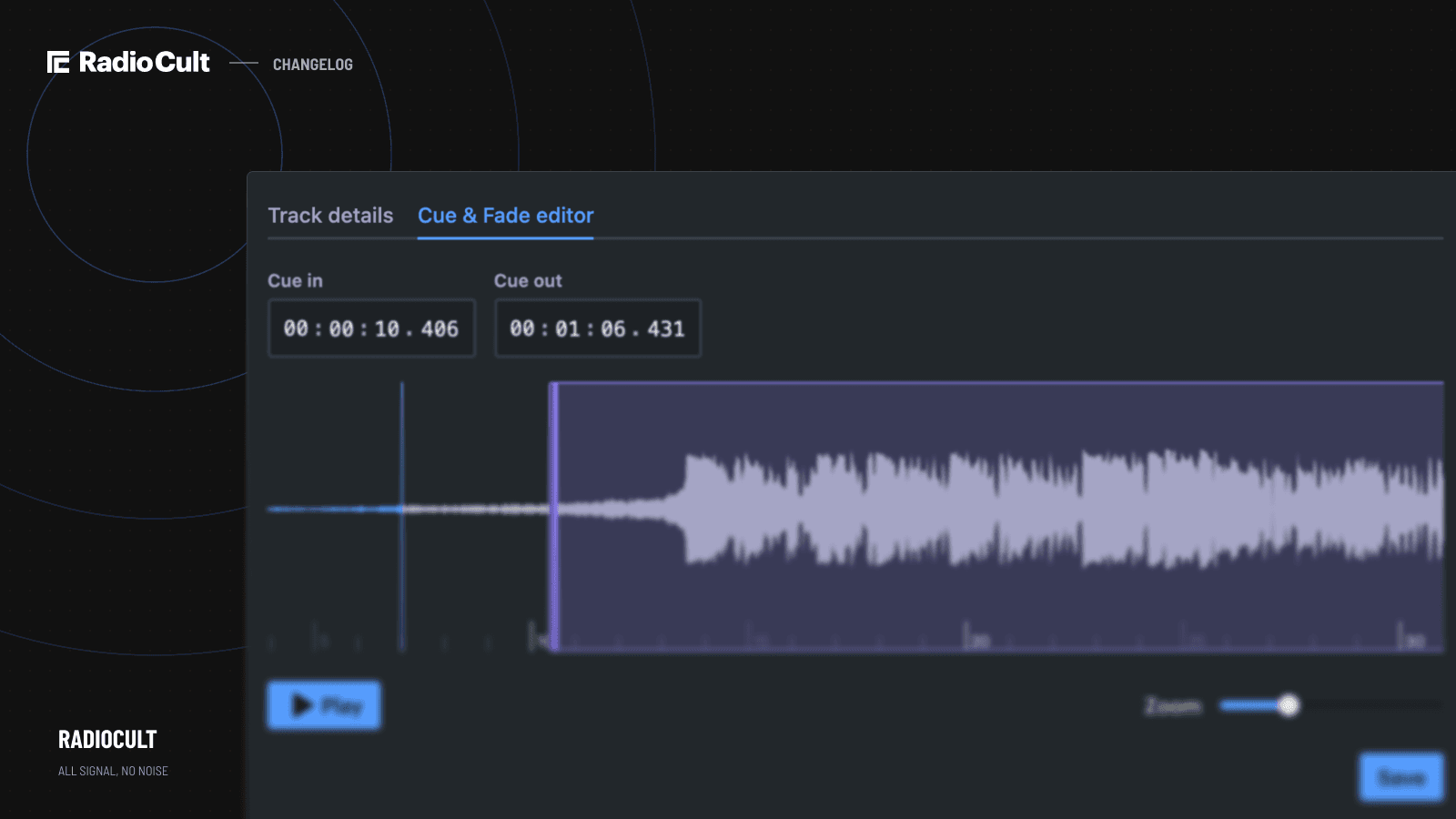Click the "Cue out" label
This screenshot has height=819, width=1456.
click(x=528, y=281)
